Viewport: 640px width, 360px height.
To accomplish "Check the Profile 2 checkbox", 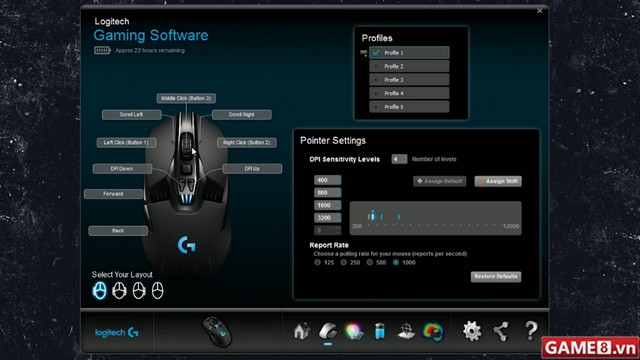I will click(x=376, y=66).
